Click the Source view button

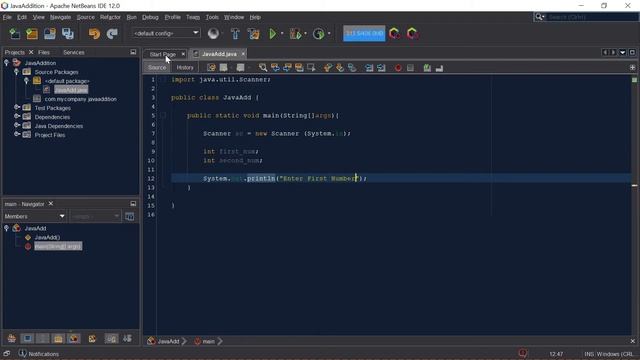(x=157, y=67)
